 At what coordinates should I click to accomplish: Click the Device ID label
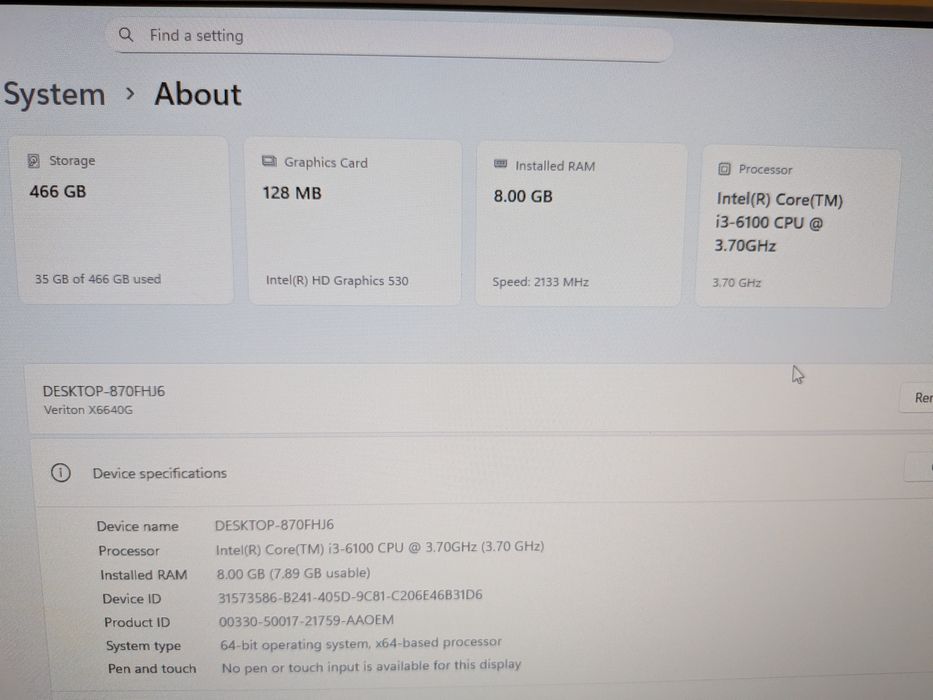click(x=132, y=599)
